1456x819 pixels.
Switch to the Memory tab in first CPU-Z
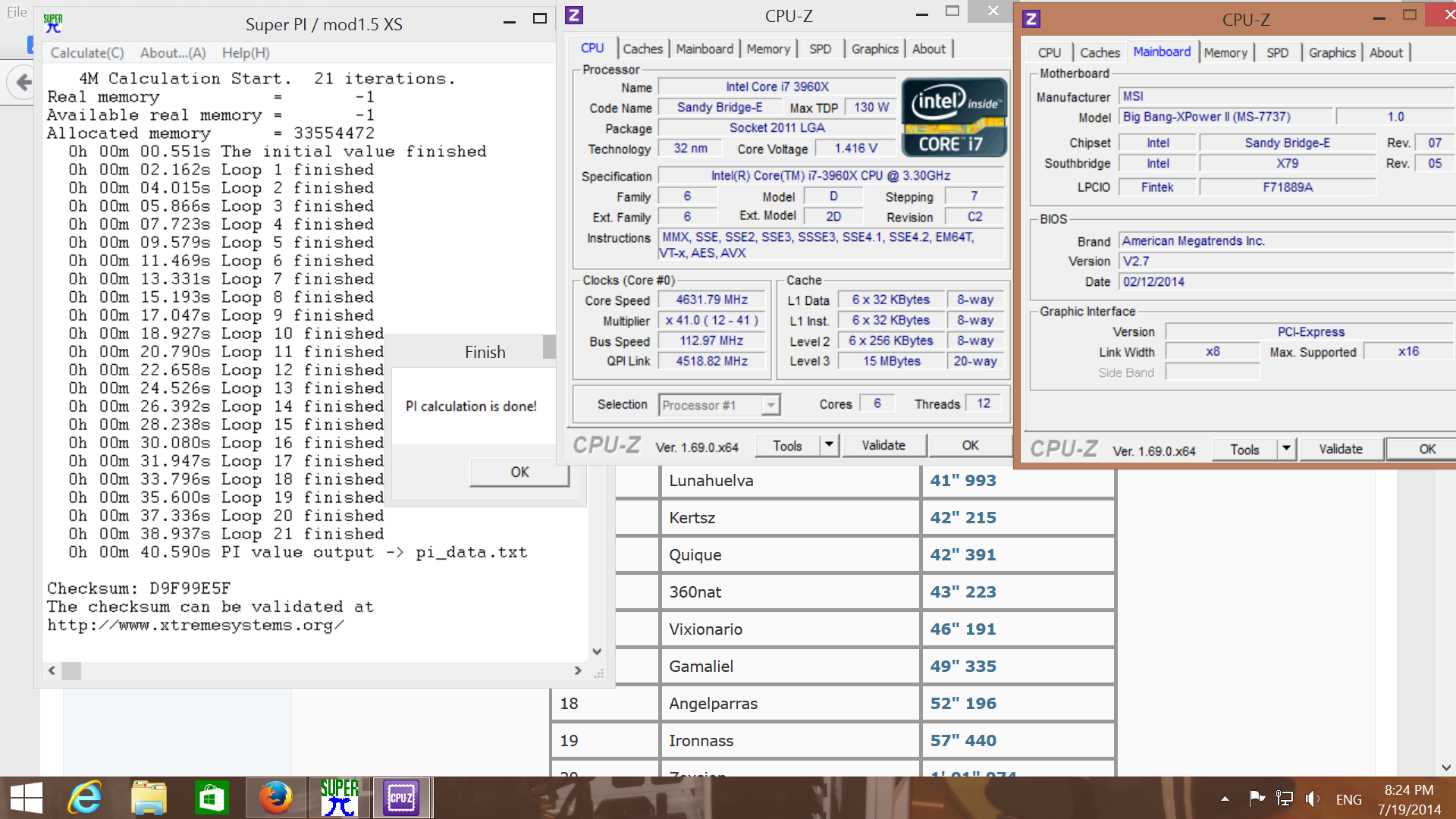[767, 49]
